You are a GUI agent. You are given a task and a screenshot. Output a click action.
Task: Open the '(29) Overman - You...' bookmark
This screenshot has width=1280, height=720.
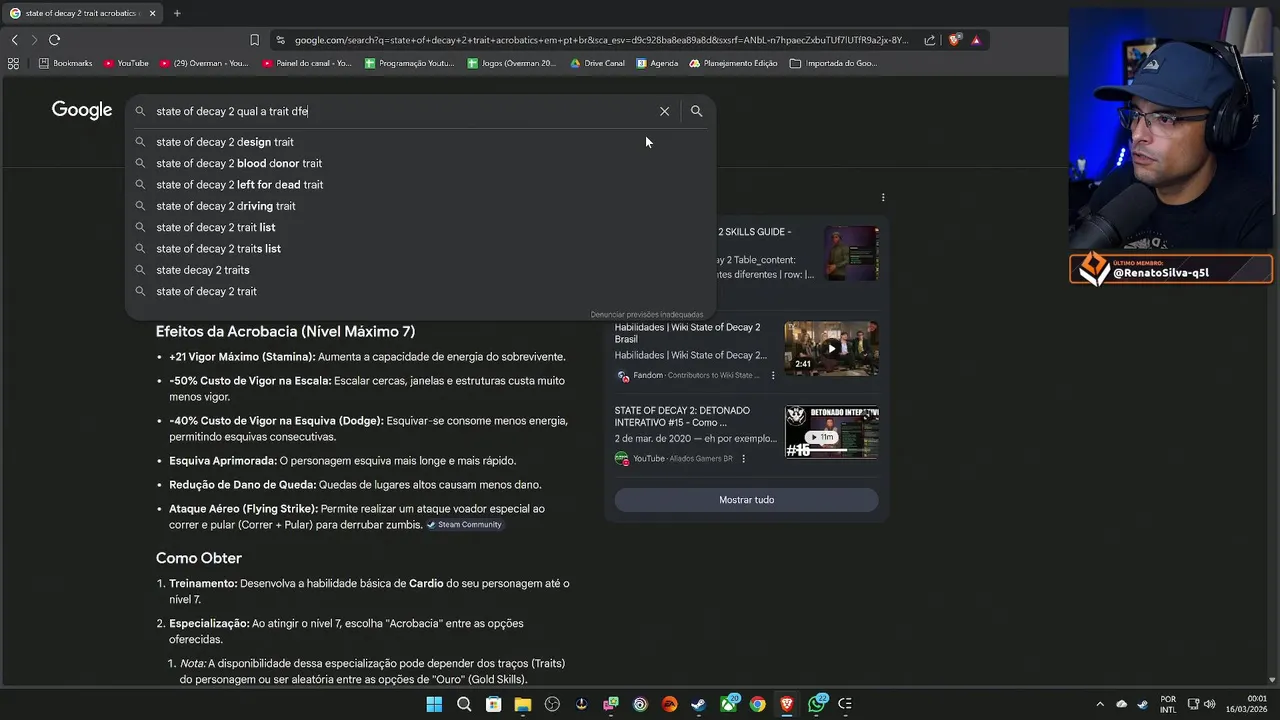click(204, 63)
